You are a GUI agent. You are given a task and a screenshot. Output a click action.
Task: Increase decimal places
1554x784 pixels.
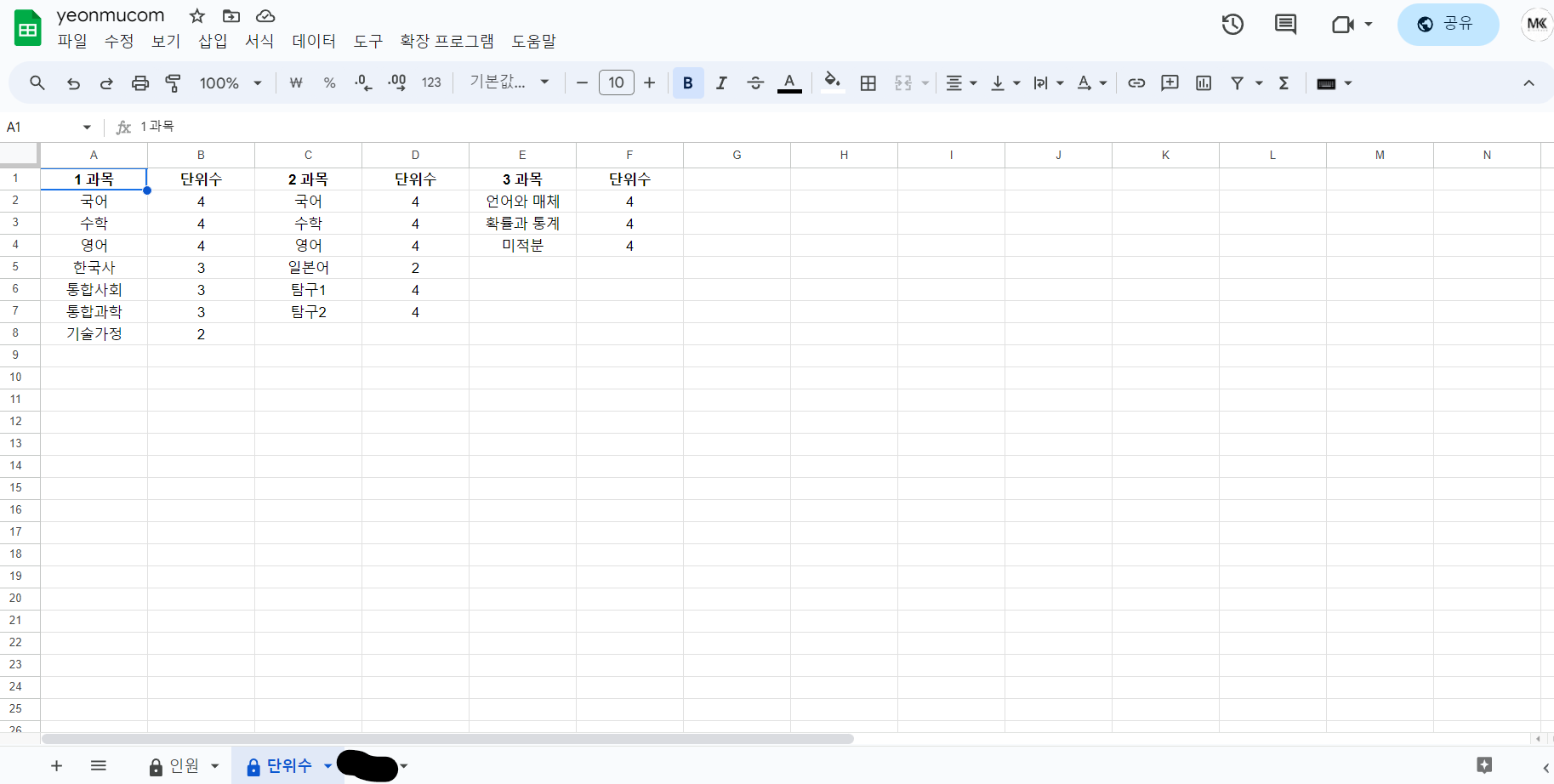point(396,82)
